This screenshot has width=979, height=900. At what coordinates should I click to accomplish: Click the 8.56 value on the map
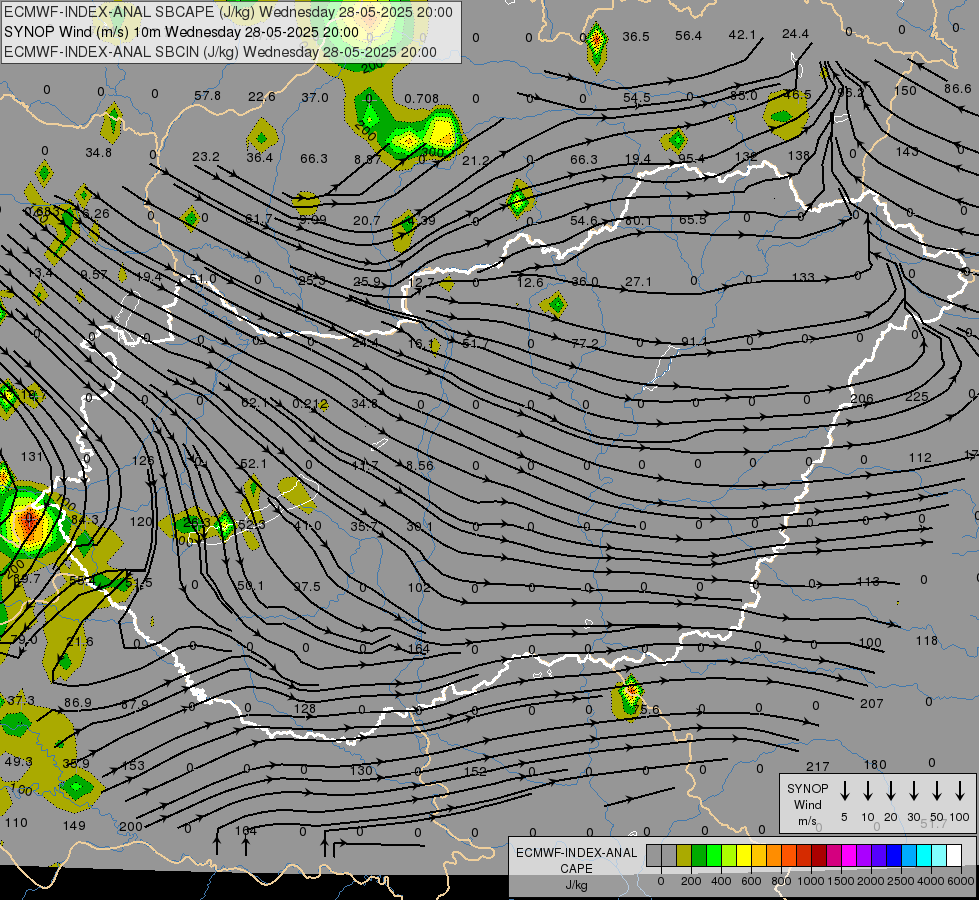coord(420,465)
